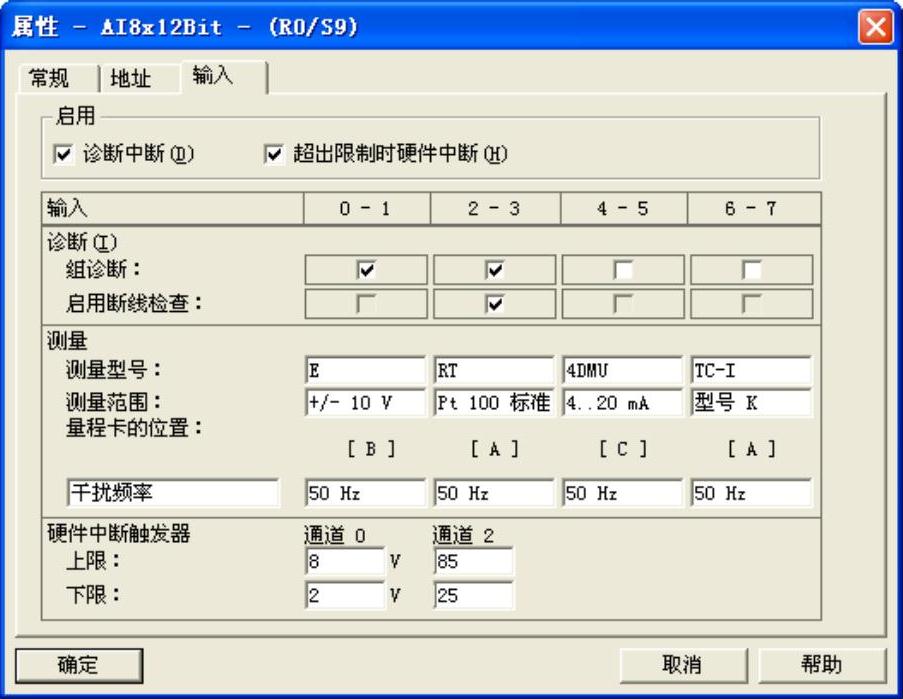
Task: Open 测量型号 dropdown showing TC-I
Action: tap(750, 370)
